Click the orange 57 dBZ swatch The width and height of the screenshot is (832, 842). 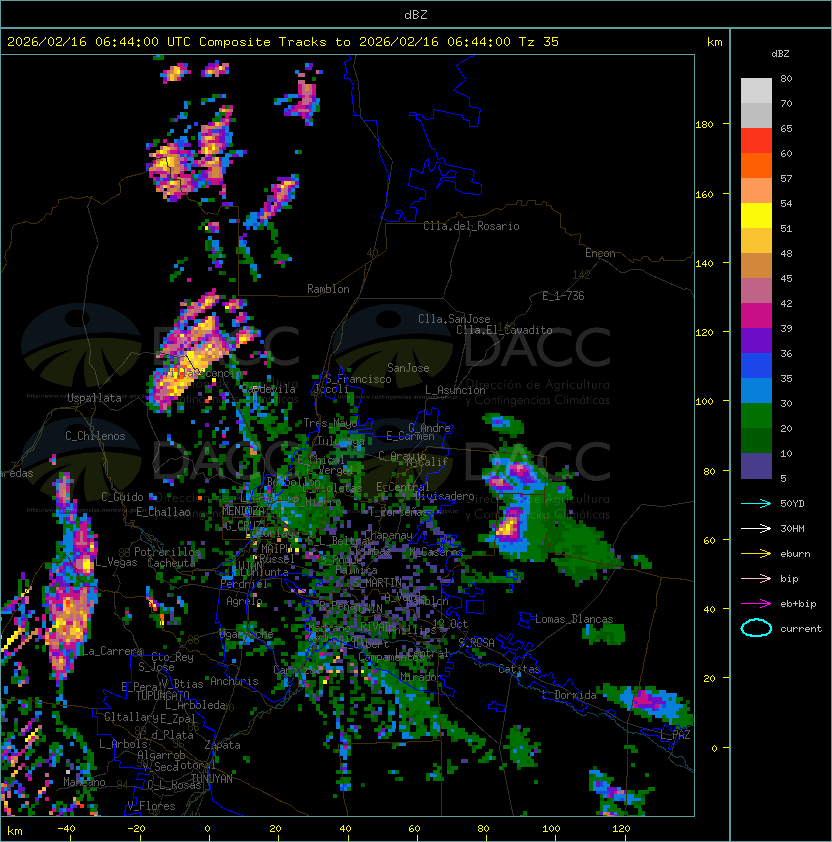coord(756,166)
